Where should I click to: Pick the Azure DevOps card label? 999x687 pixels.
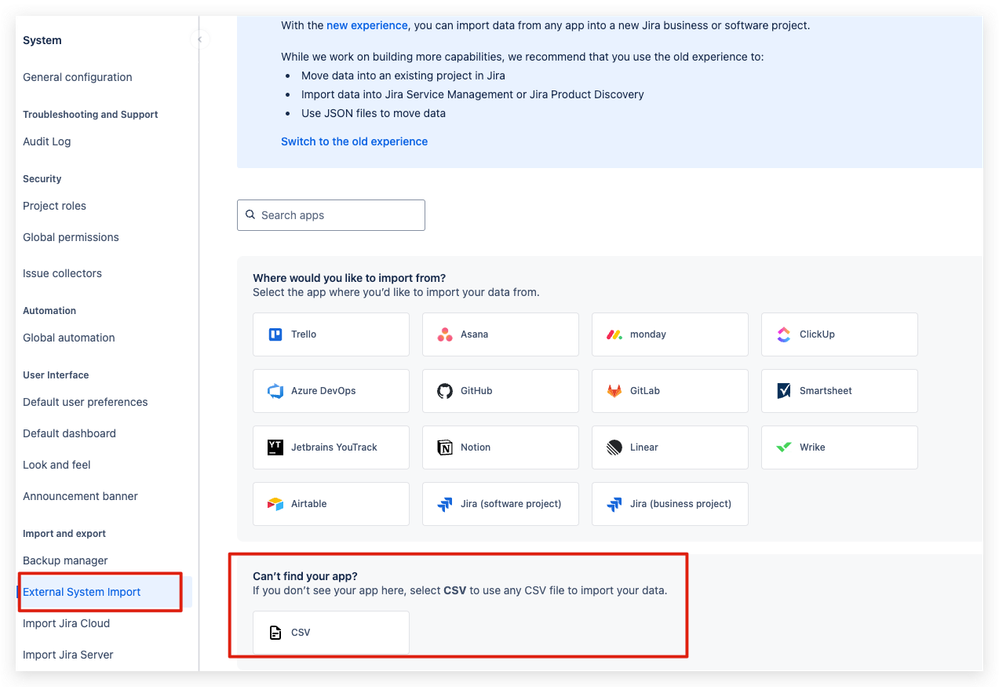324,391
